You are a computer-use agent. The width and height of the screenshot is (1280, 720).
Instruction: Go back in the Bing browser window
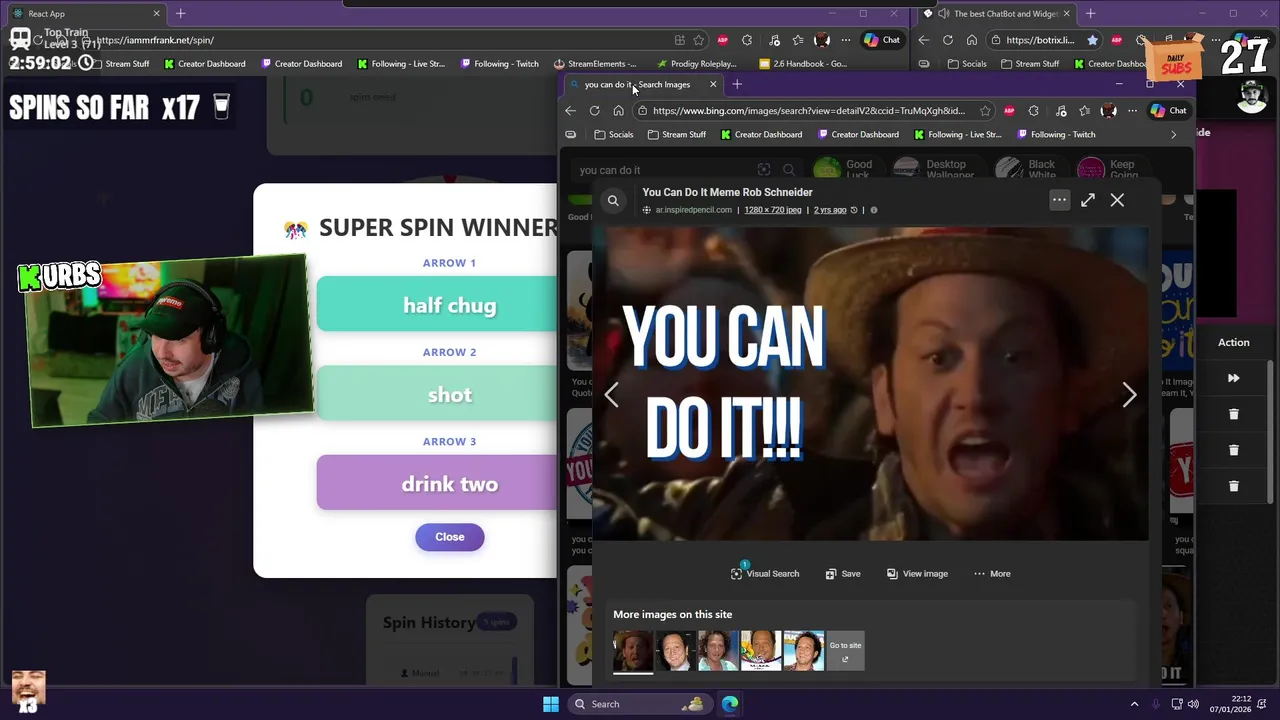[570, 111]
